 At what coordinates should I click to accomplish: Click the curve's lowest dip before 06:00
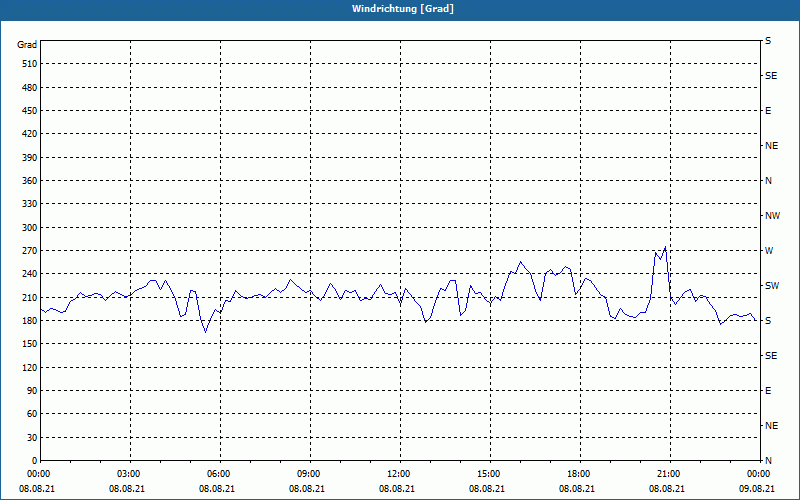[206, 332]
